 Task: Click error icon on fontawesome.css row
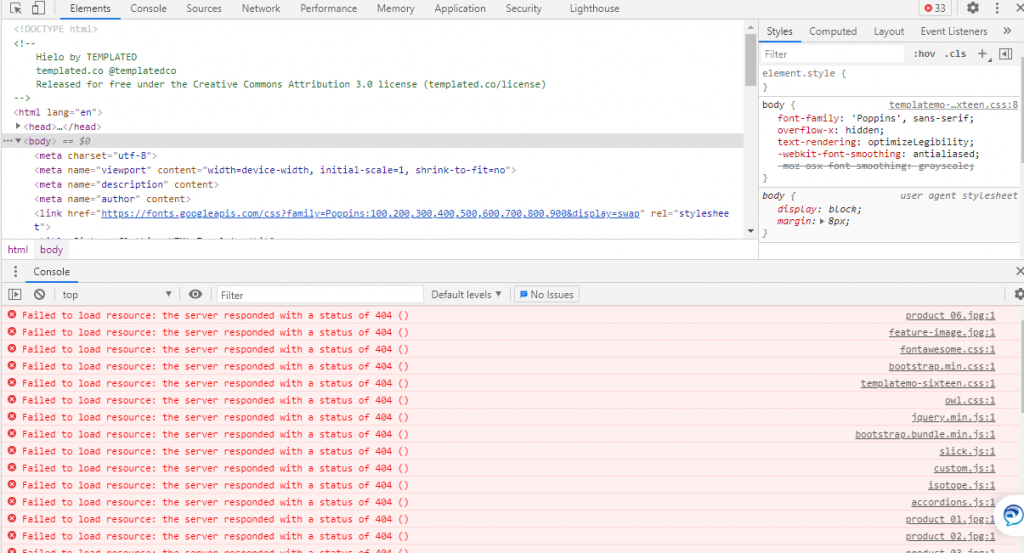12,349
